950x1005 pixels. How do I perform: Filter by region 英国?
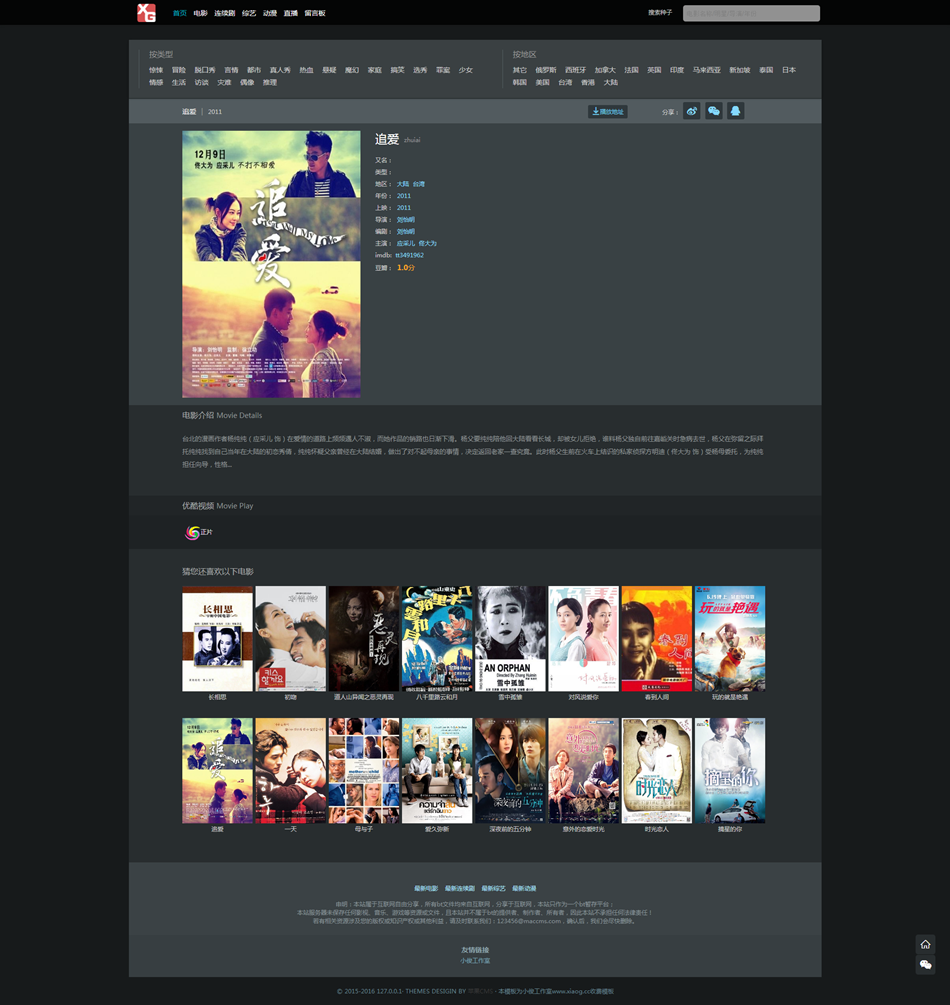pyautogui.click(x=654, y=71)
